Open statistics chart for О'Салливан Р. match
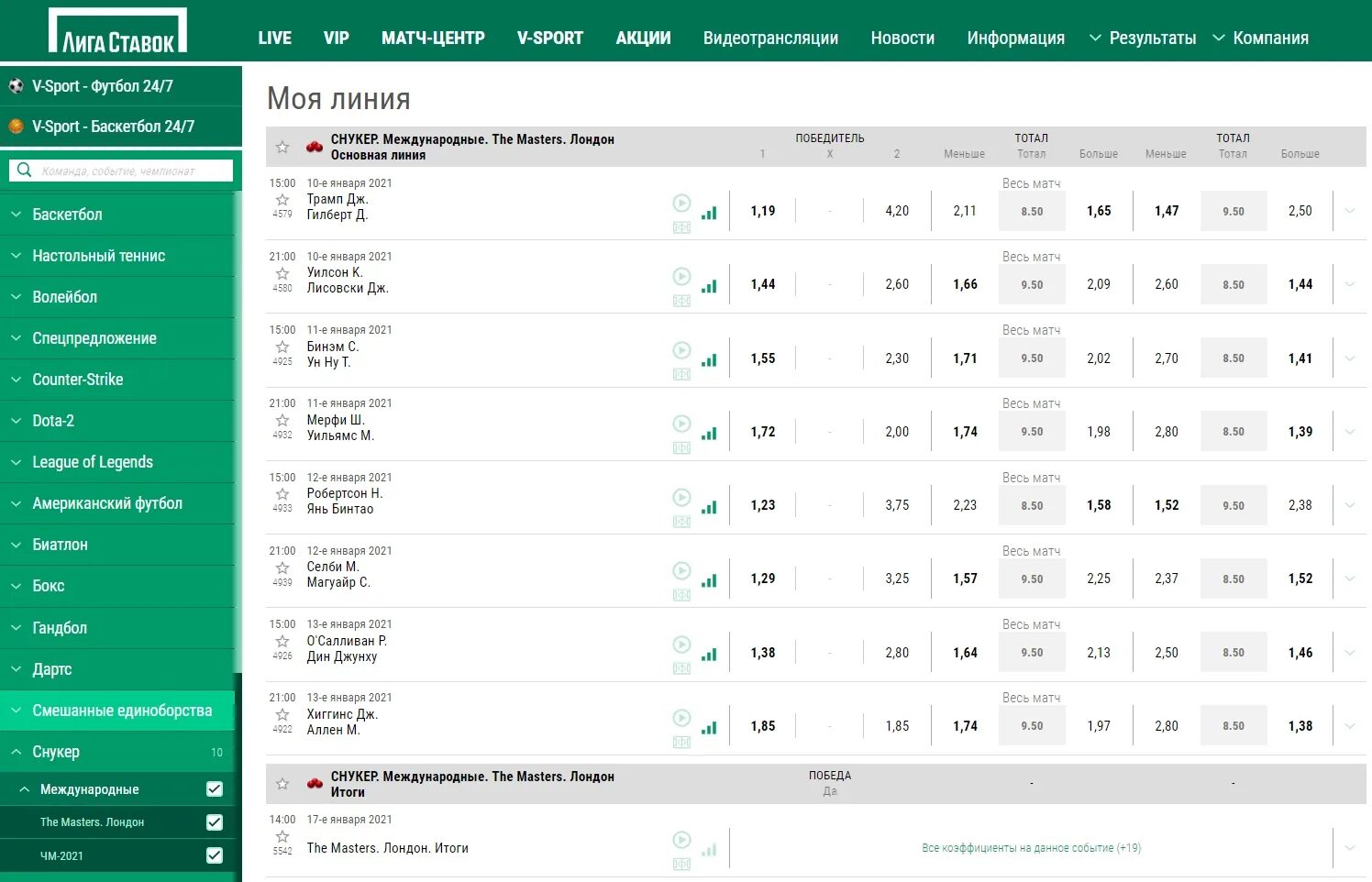This screenshot has width=1372, height=882. pos(709,655)
